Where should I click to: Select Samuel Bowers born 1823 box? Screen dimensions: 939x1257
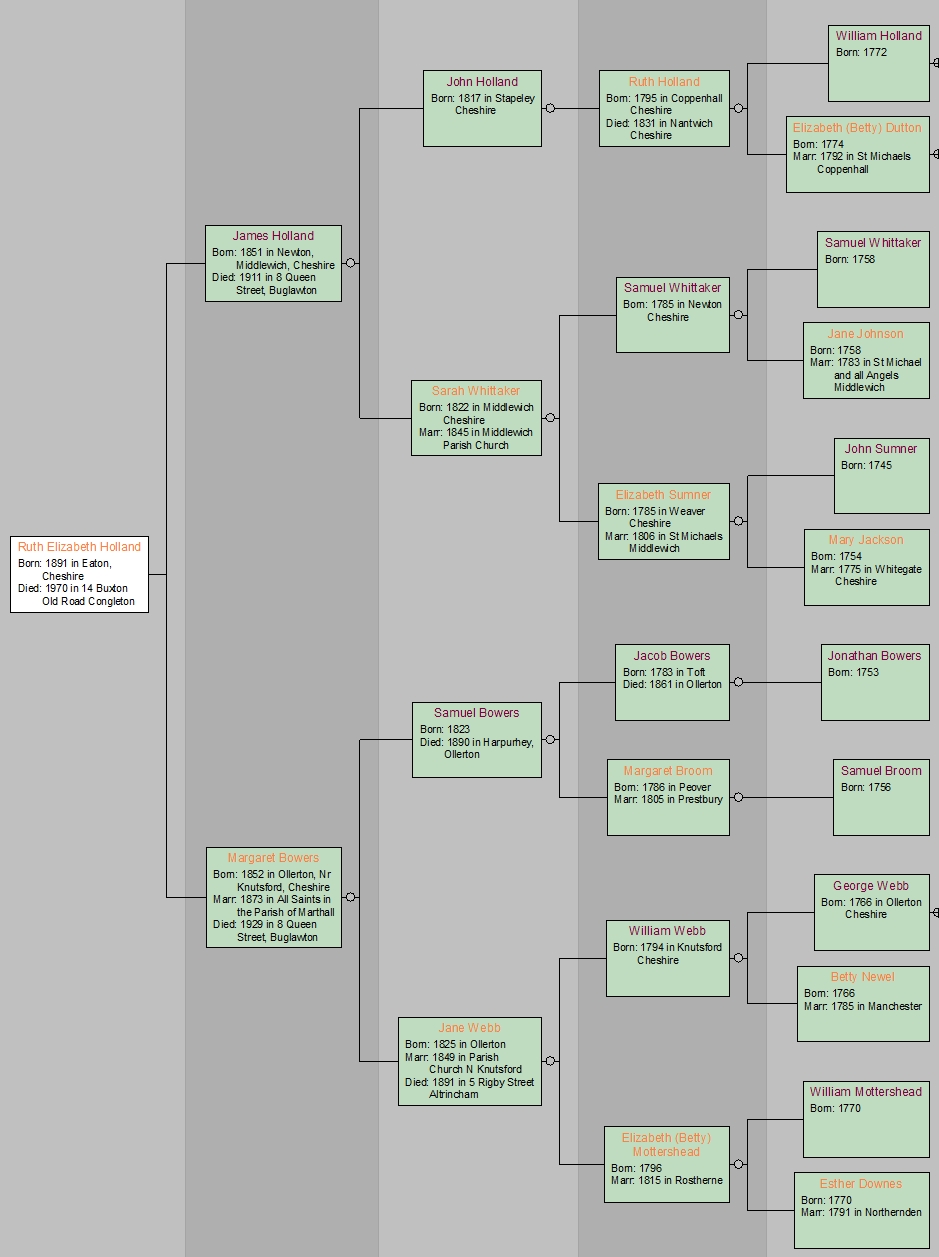tap(477, 740)
